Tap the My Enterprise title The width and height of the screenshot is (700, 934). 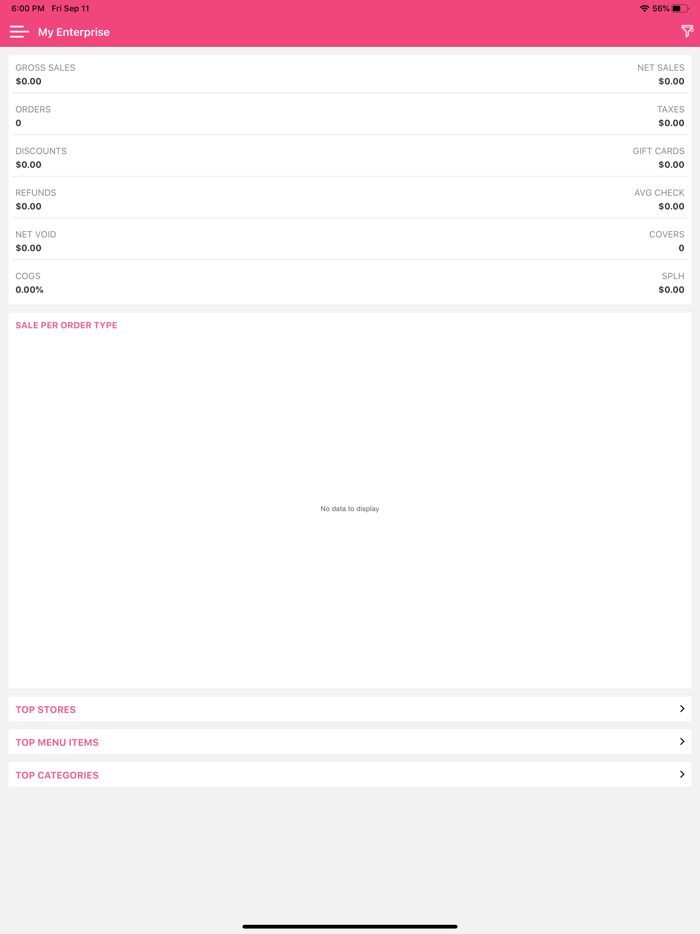click(73, 31)
